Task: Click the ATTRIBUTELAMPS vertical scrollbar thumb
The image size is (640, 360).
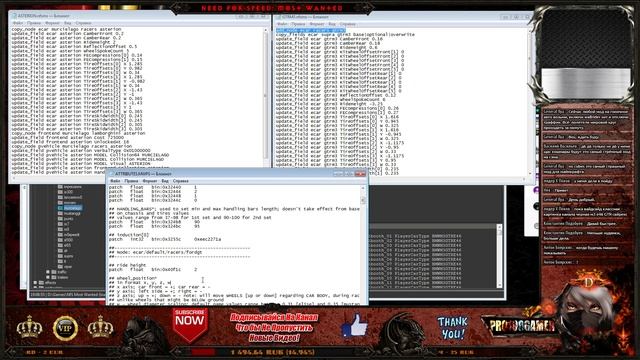Action: (x=363, y=200)
